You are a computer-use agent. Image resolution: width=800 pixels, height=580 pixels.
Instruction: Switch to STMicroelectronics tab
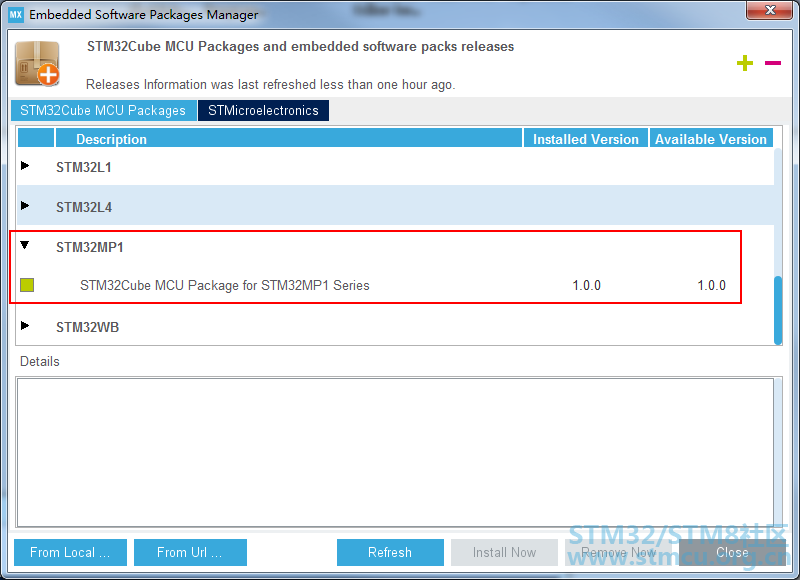263,110
